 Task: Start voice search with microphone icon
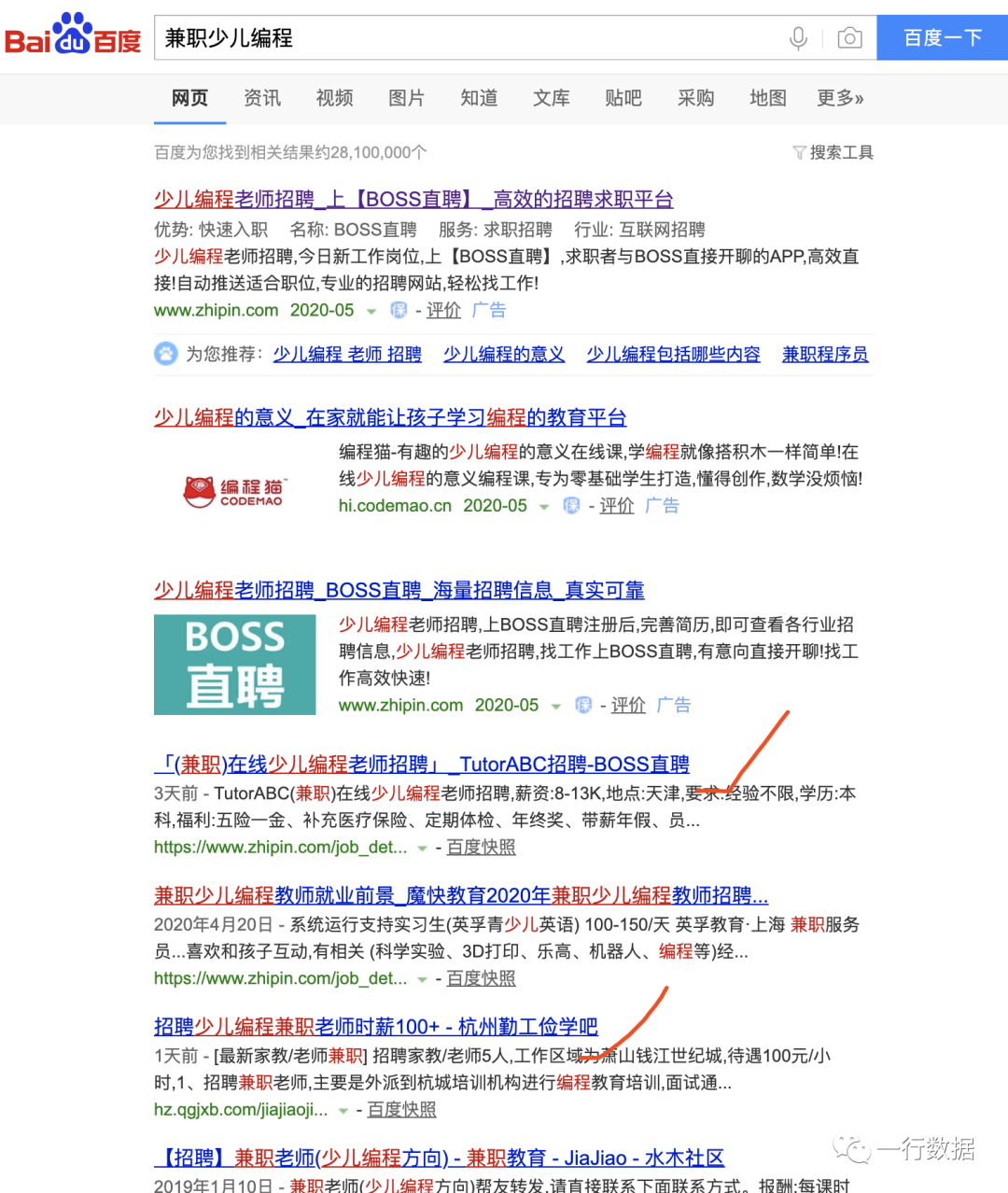click(798, 38)
